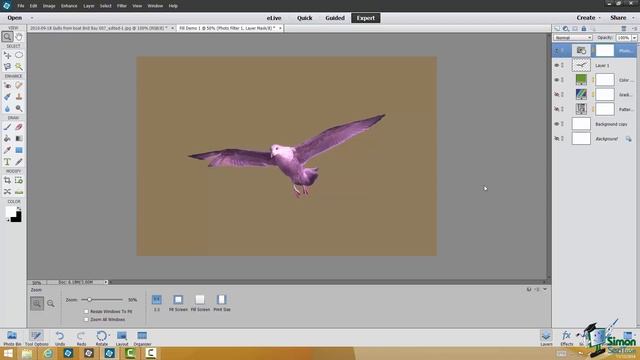
Task: Select the Eraser tool
Action: pos(19,127)
